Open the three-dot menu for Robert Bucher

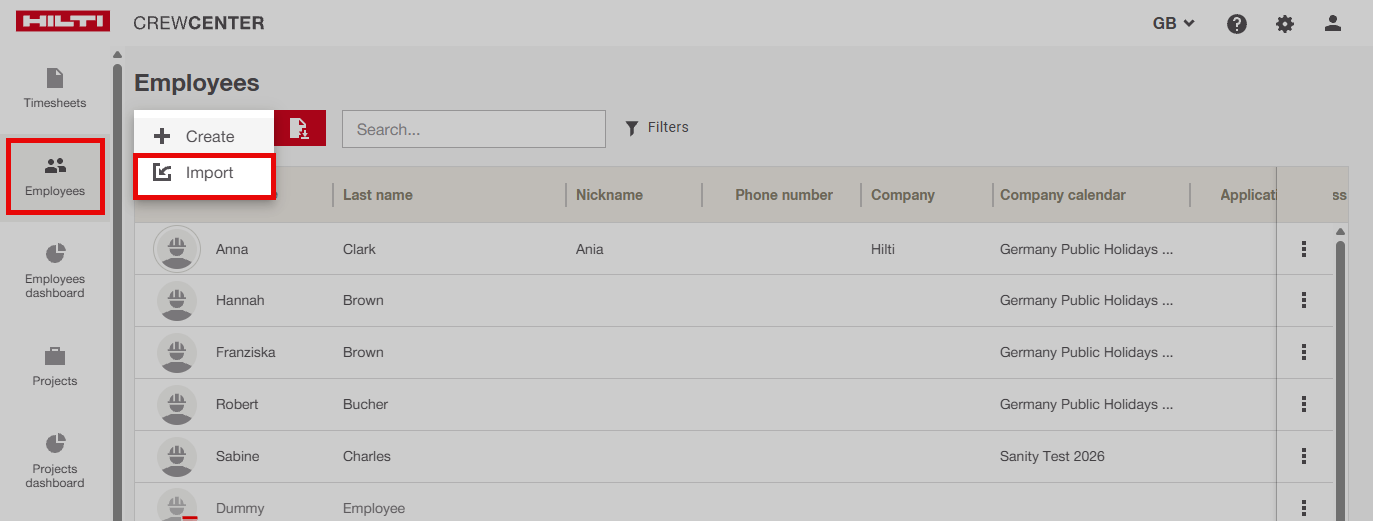tap(1304, 404)
